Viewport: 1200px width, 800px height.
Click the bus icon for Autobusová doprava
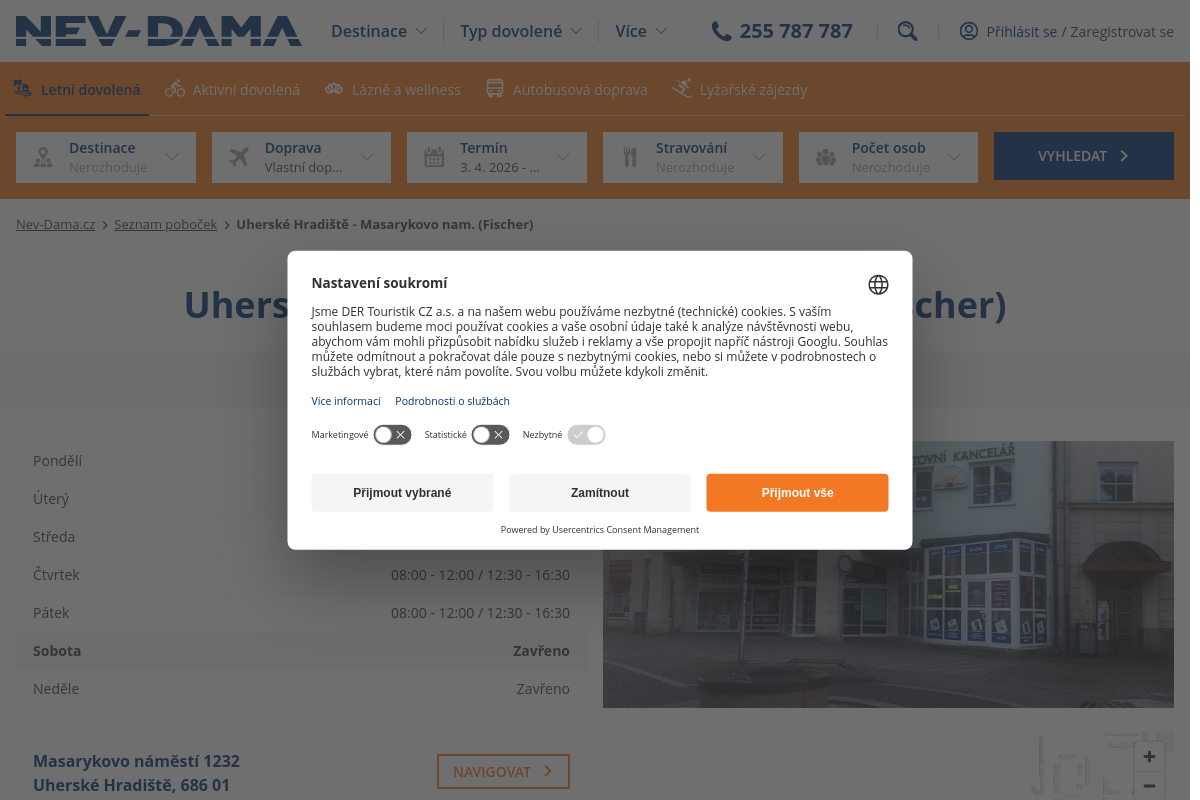495,89
